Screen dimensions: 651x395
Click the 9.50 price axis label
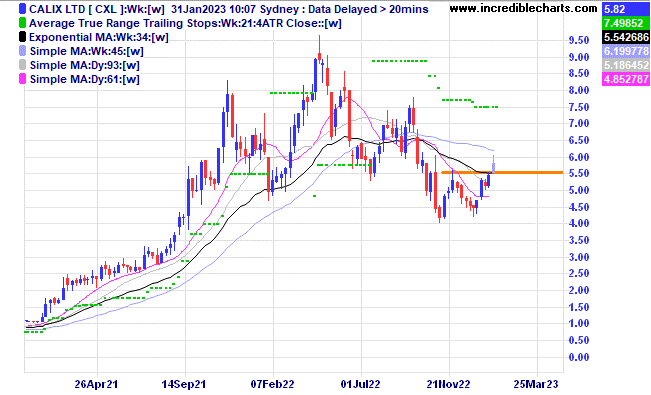click(579, 40)
